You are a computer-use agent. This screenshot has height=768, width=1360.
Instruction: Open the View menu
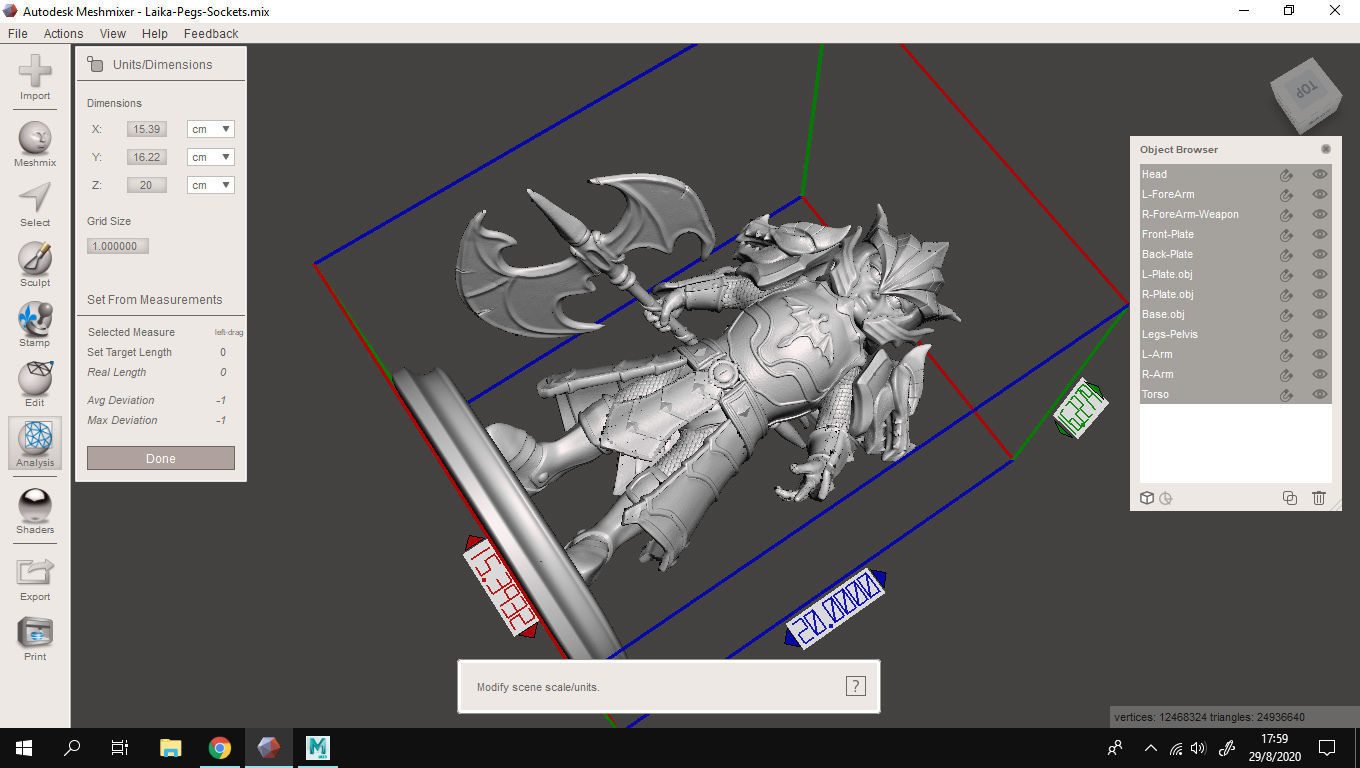[x=113, y=33]
